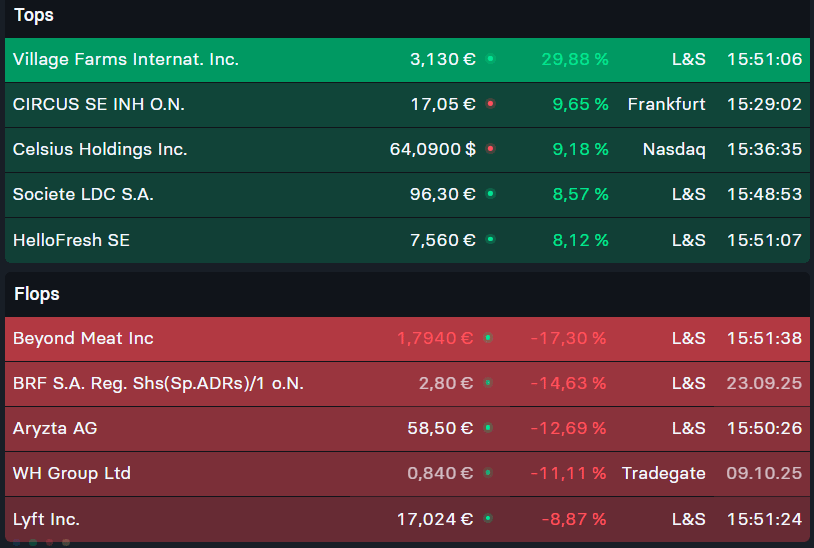The width and height of the screenshot is (814, 548).
Task: Open WH Group Ltd stock
Action: tap(72, 473)
